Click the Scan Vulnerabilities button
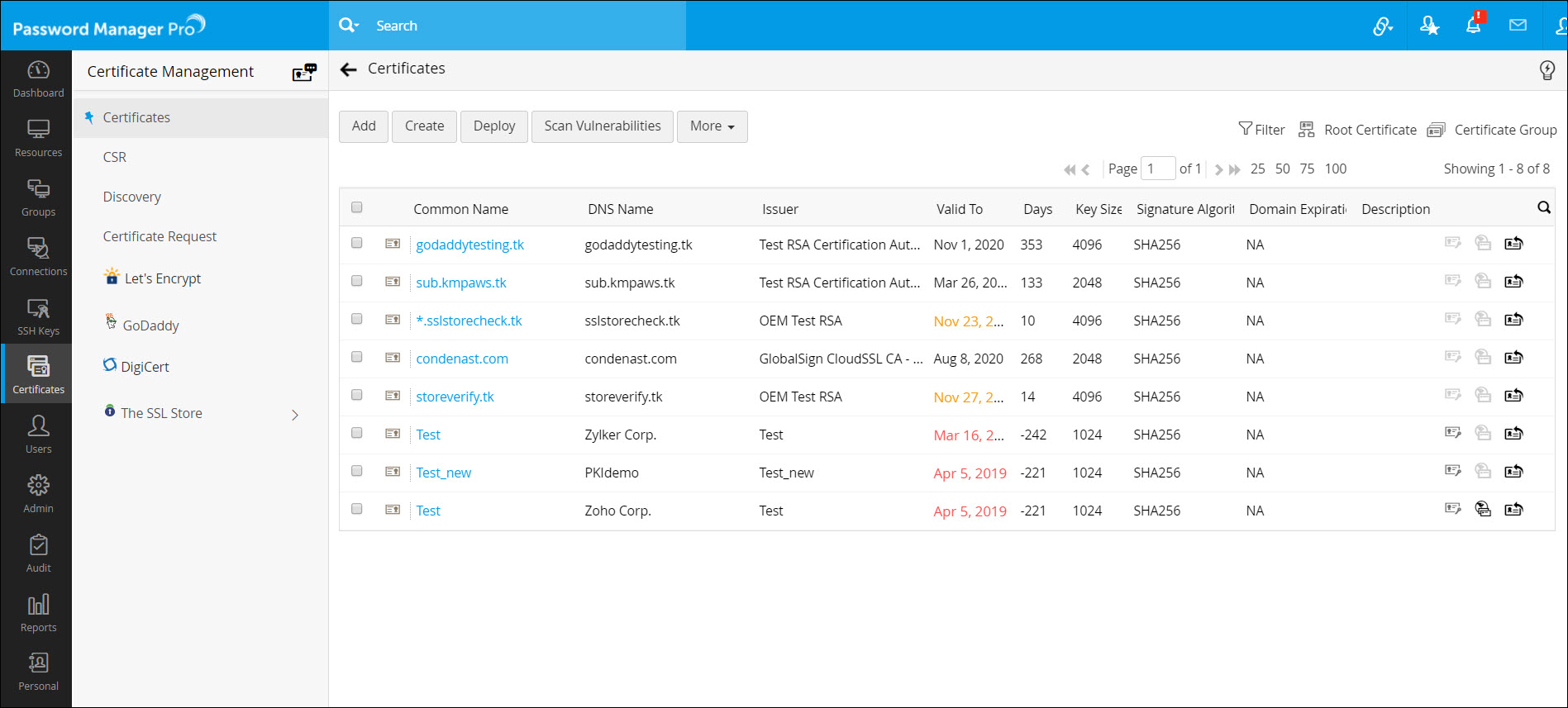The width and height of the screenshot is (1568, 708). [602, 126]
